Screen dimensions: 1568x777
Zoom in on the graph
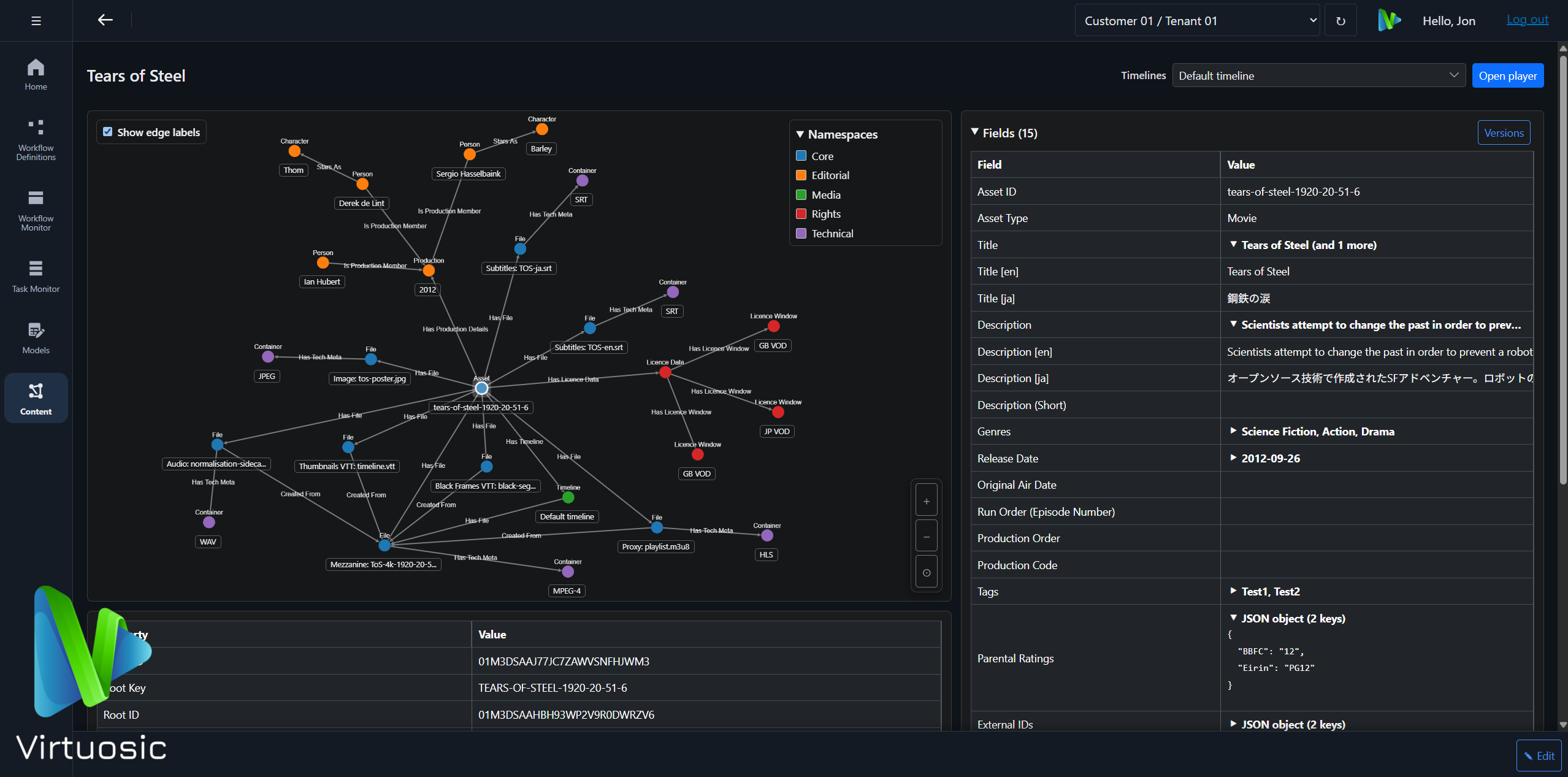[926, 501]
